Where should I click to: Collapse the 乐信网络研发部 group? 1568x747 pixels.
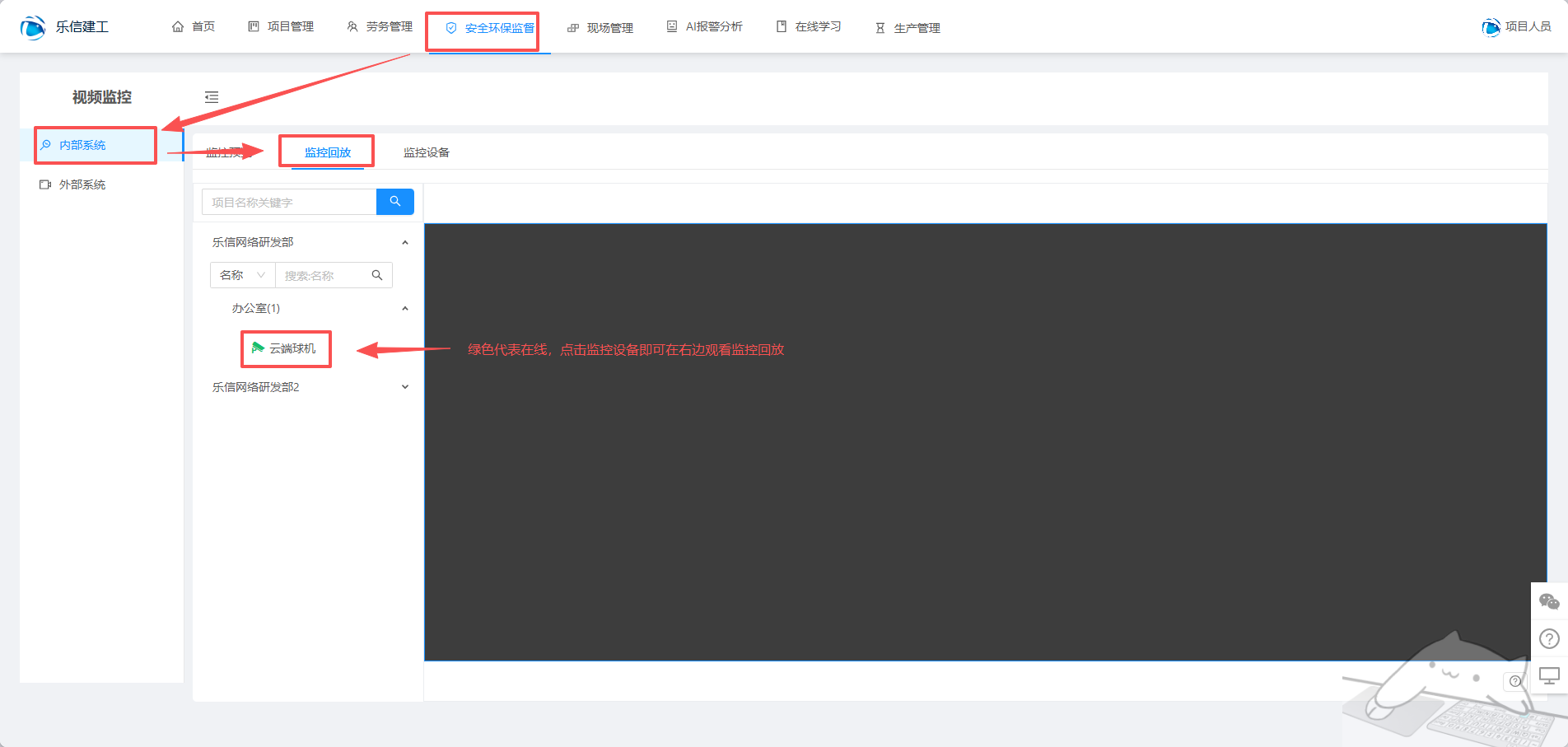pos(404,242)
